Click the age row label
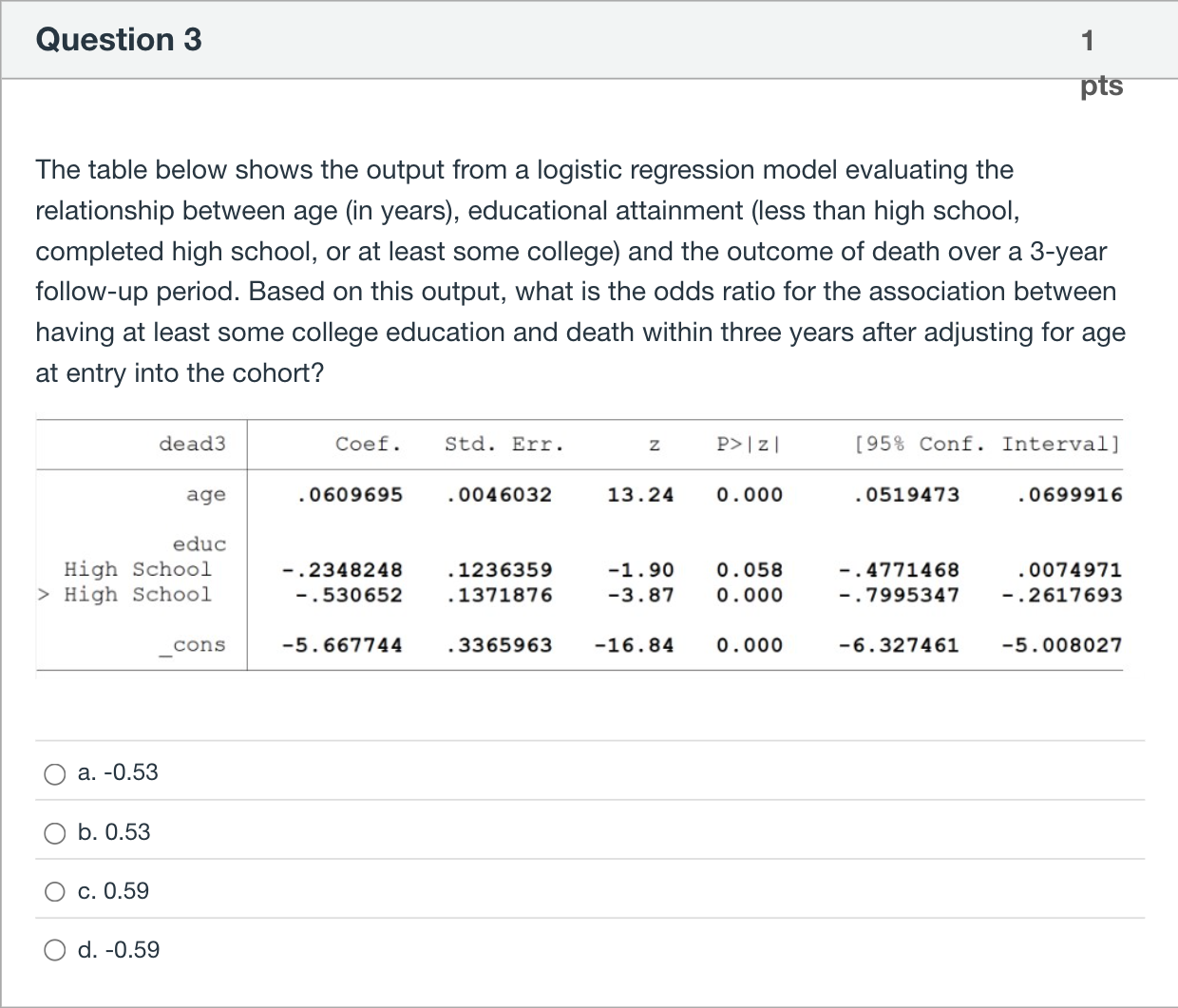The height and width of the screenshot is (1008, 1178). point(206,494)
